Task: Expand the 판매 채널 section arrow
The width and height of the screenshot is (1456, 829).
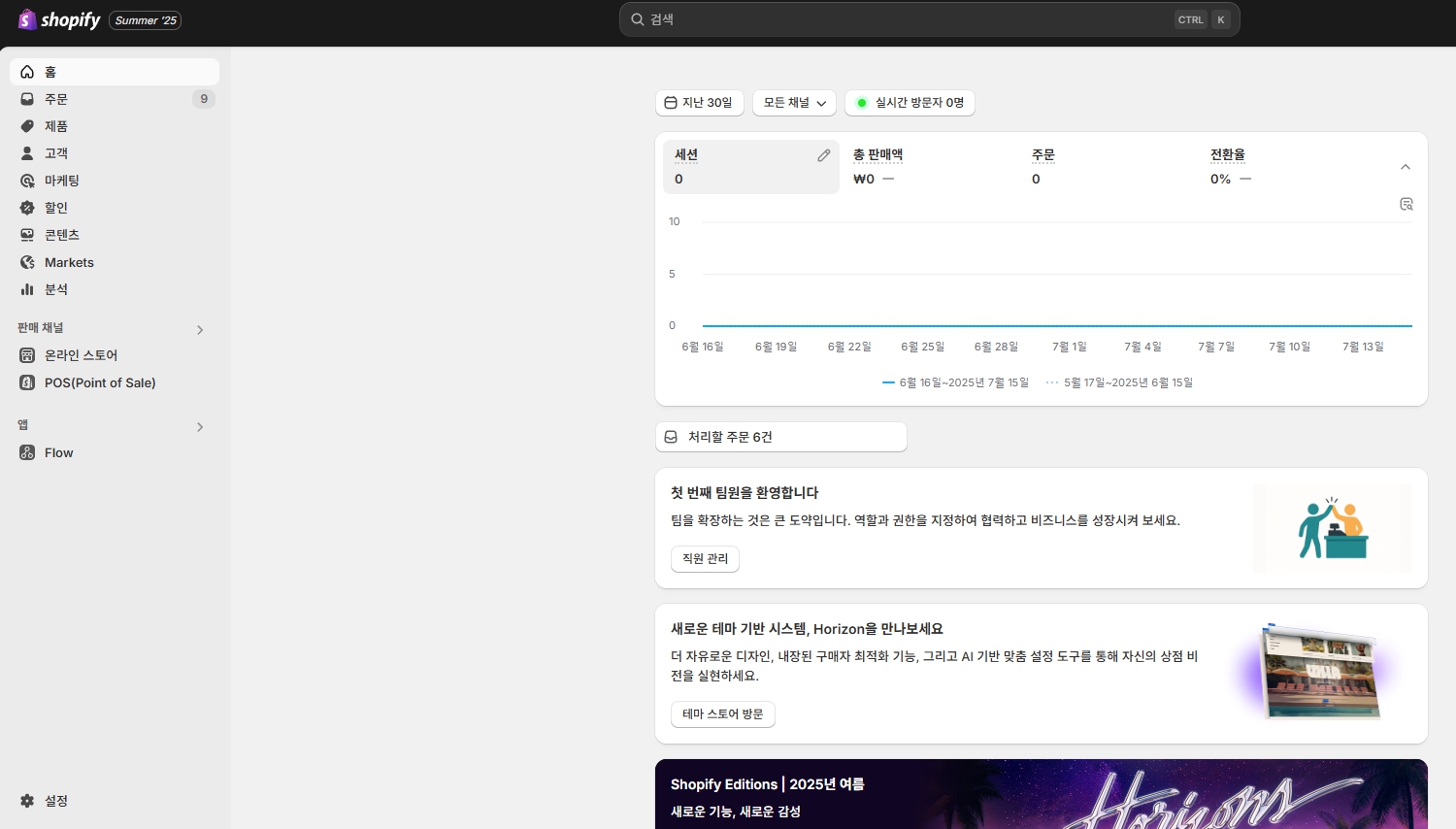Action: point(200,330)
